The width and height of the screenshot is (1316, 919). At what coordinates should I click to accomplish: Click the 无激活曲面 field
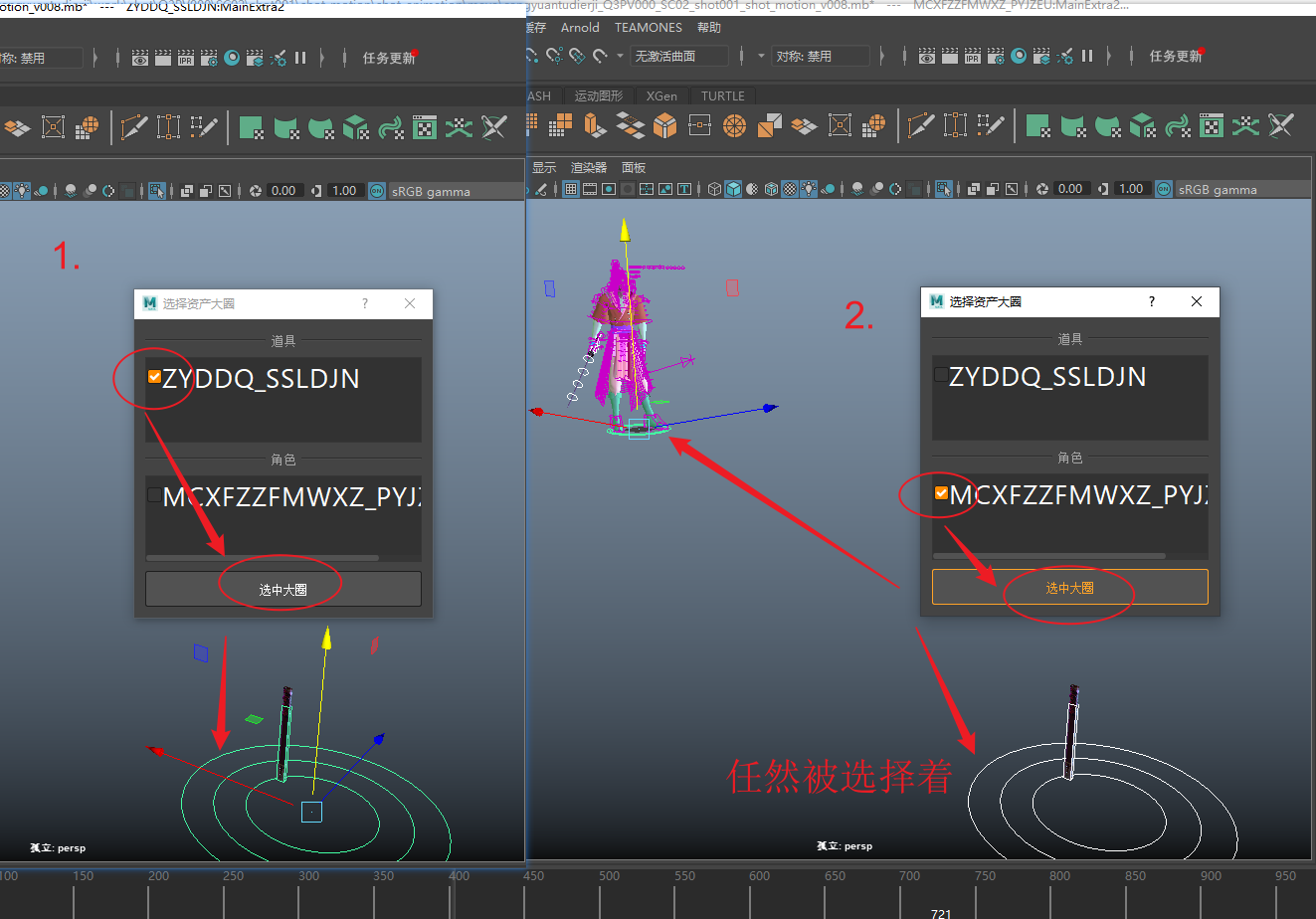(679, 57)
